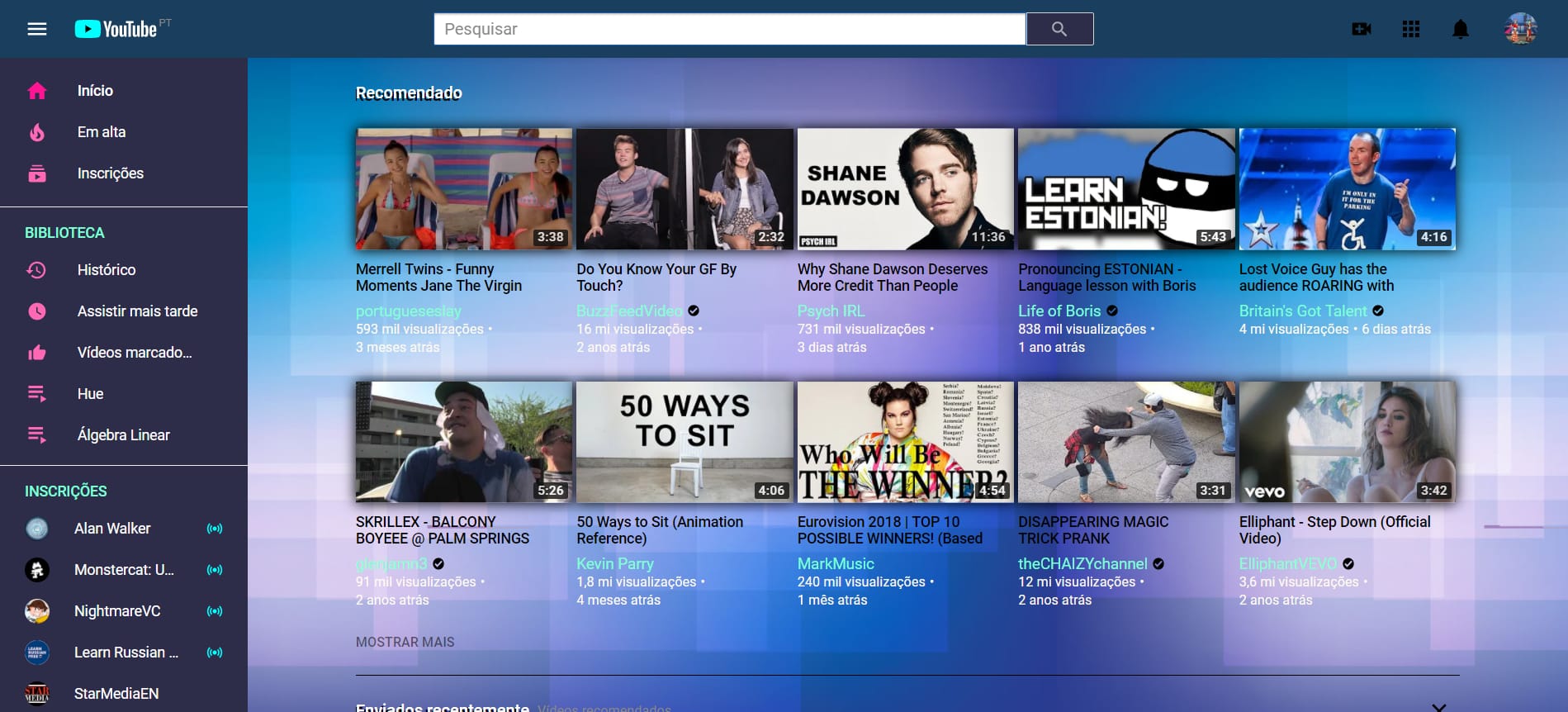Open the Skrillex Balcony Boyeee thumbnail
Screen dimensions: 1568x712
464,442
